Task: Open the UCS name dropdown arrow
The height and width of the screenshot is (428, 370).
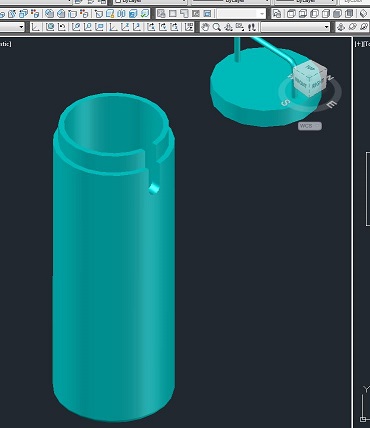Action: coord(22,27)
